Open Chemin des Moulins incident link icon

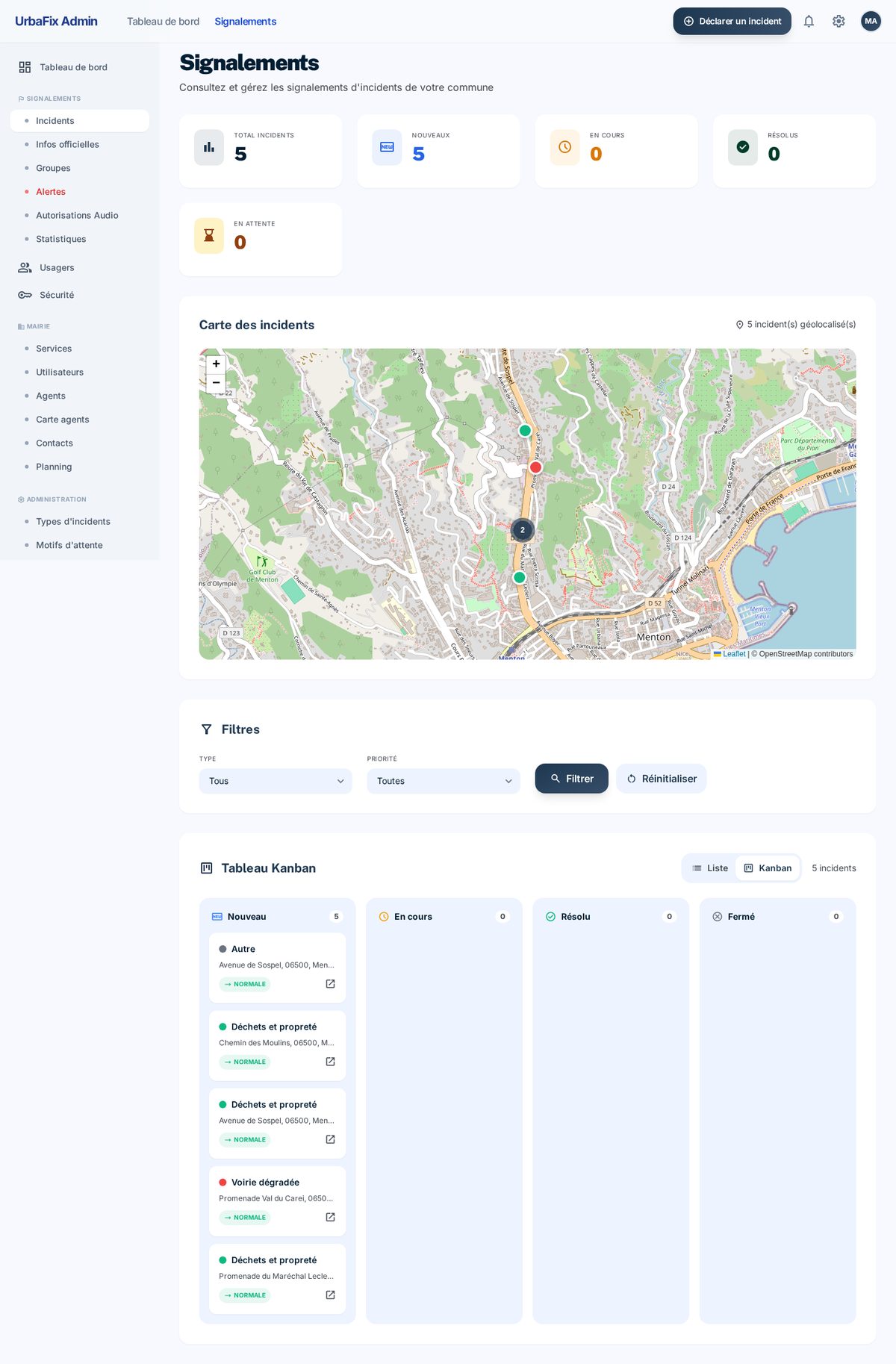tap(330, 1062)
